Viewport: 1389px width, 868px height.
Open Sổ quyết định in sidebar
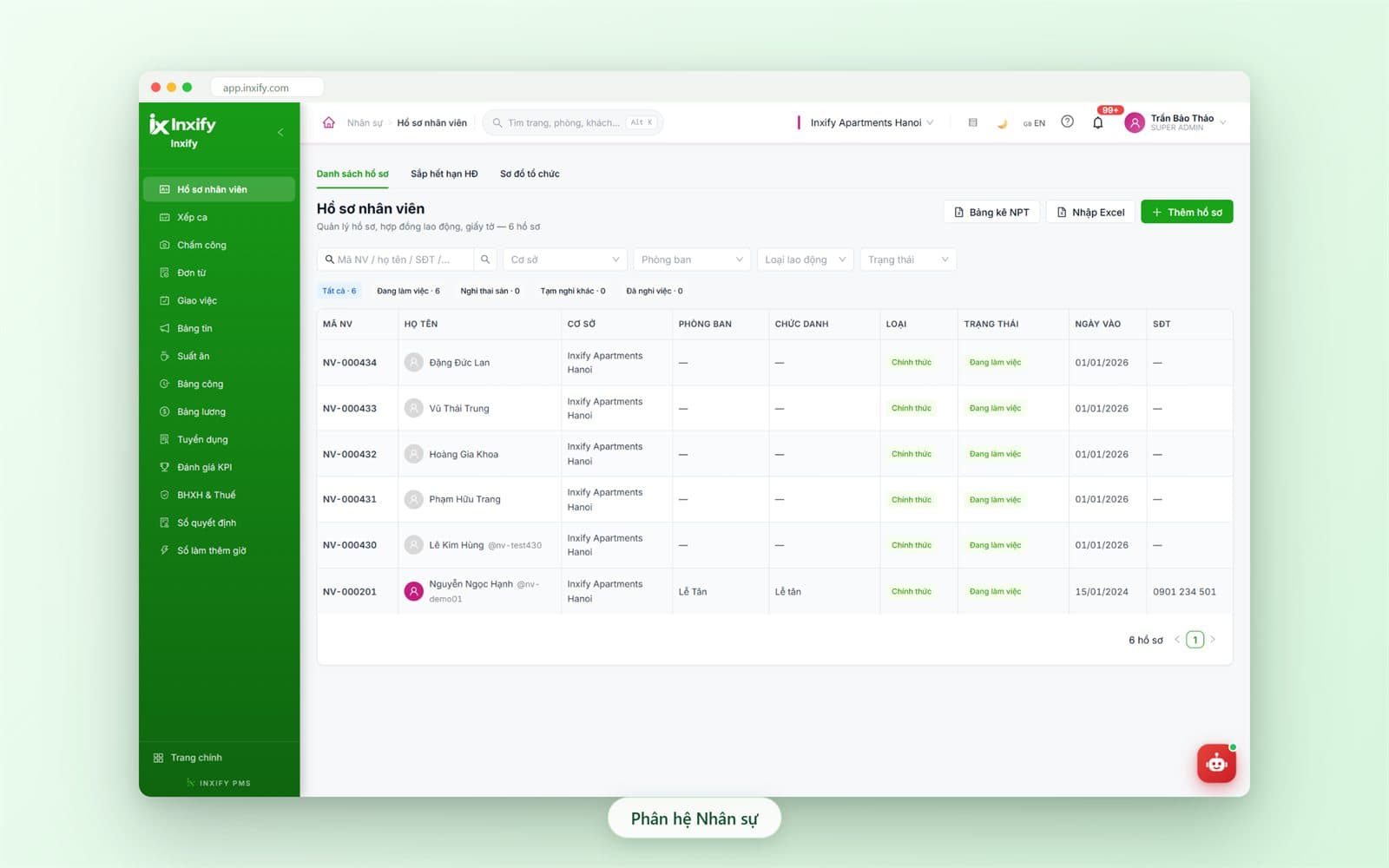coord(219,523)
